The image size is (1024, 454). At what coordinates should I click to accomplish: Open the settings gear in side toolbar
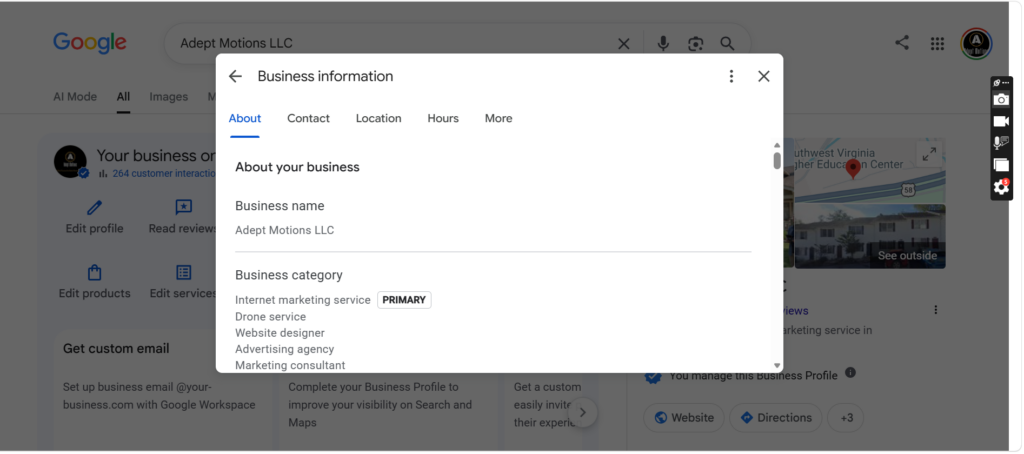[1001, 187]
